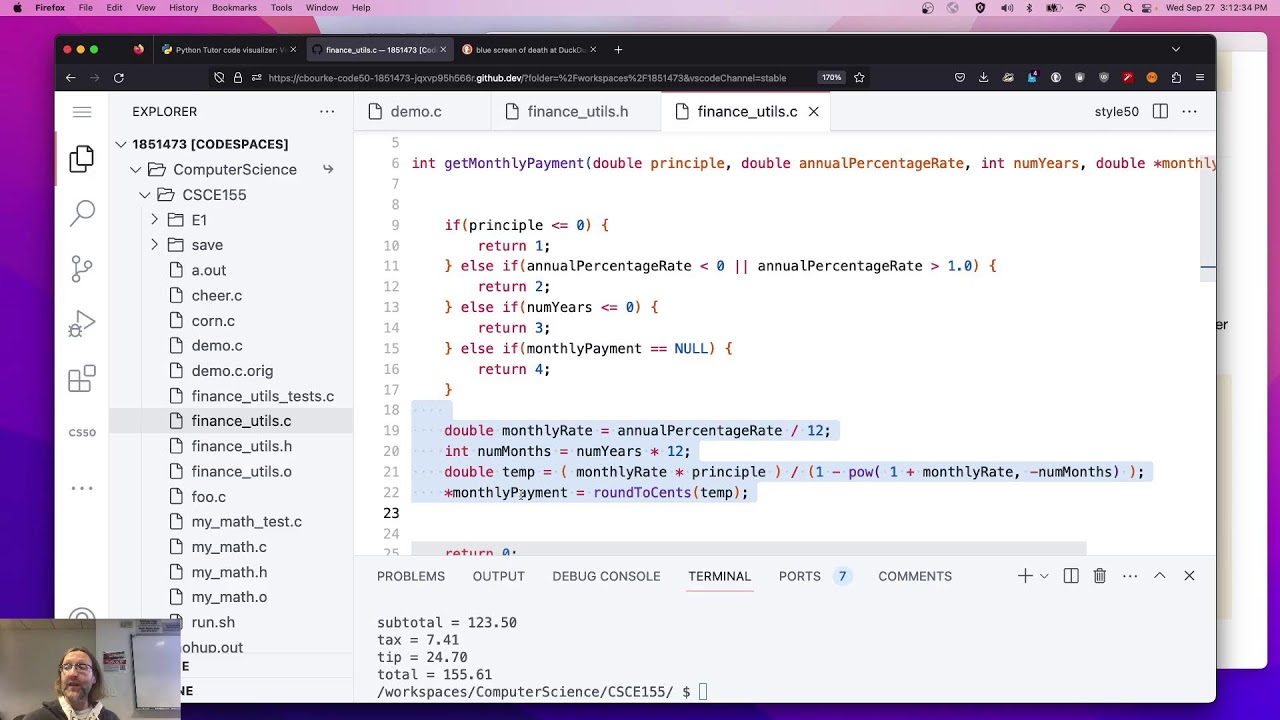
Task: Open the CS50 activity bar item
Action: (82, 433)
